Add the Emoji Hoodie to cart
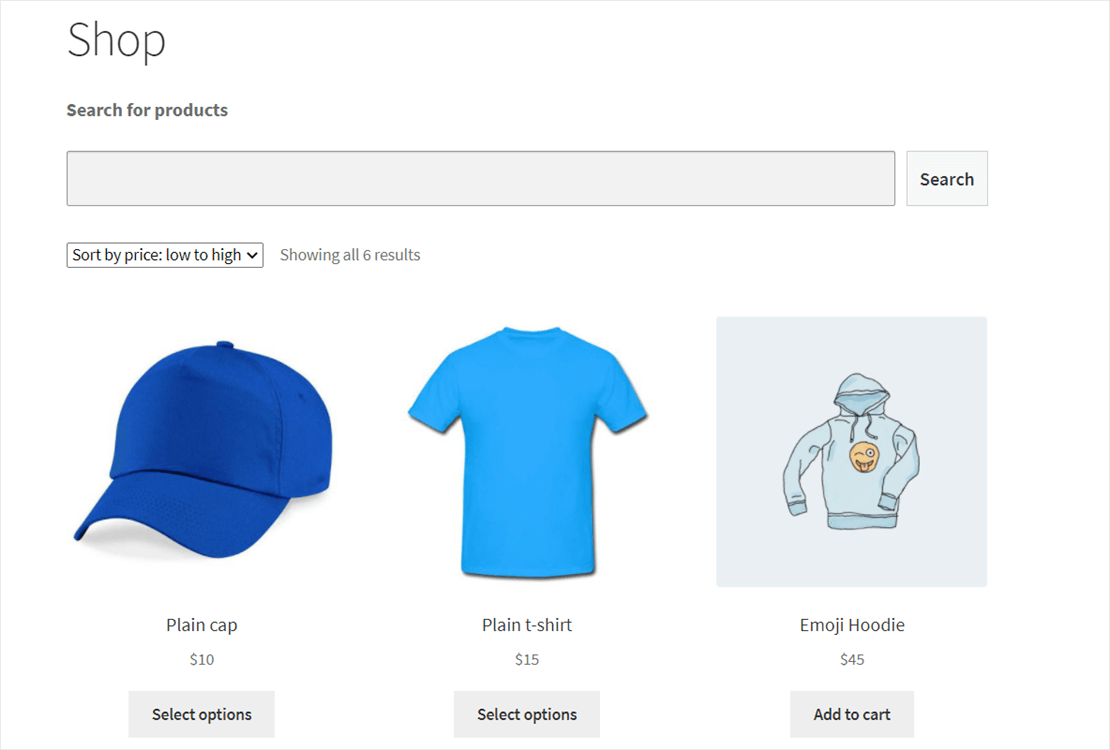The image size is (1110, 750). 851,714
